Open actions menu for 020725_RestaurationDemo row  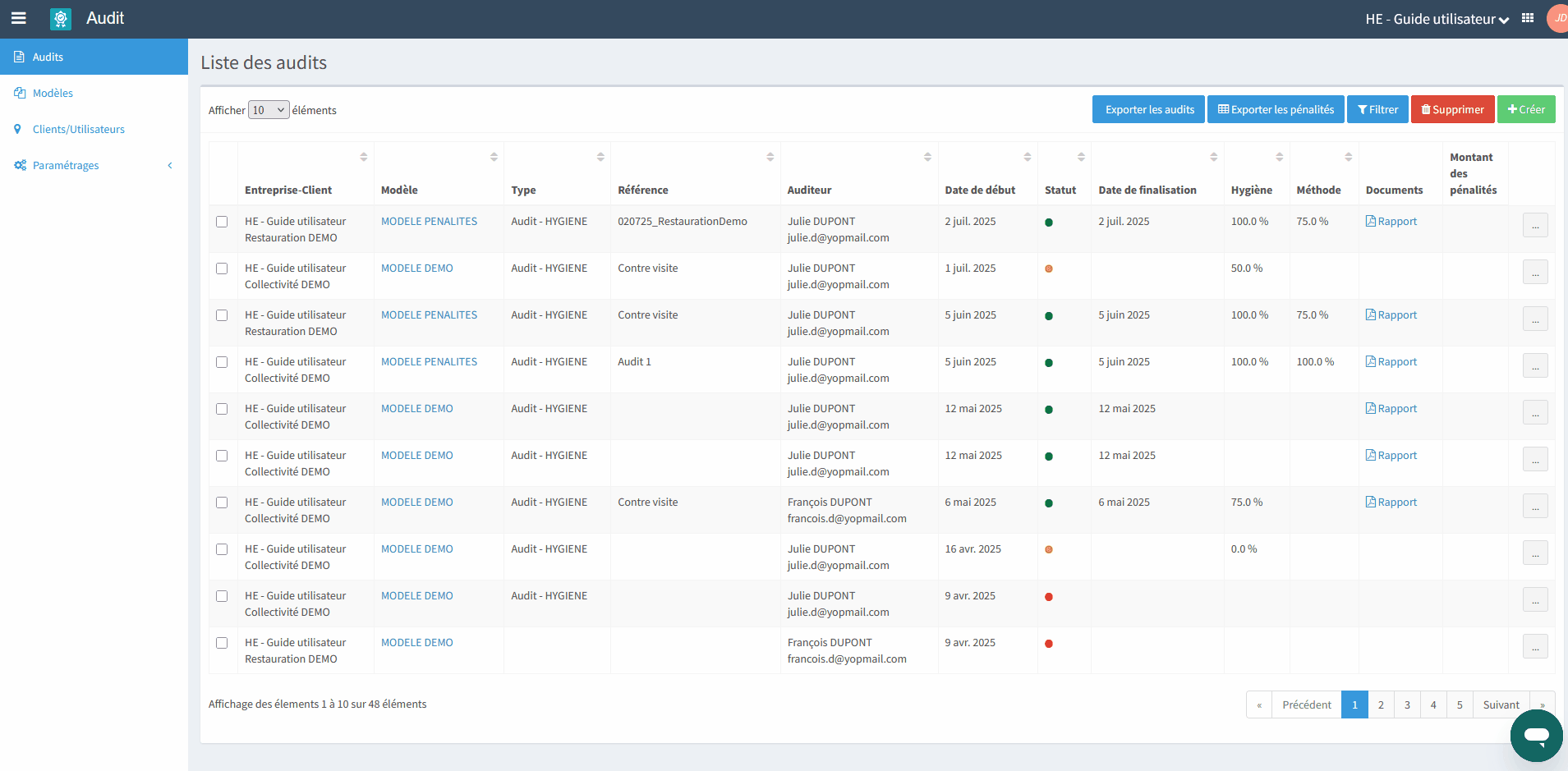tap(1535, 225)
